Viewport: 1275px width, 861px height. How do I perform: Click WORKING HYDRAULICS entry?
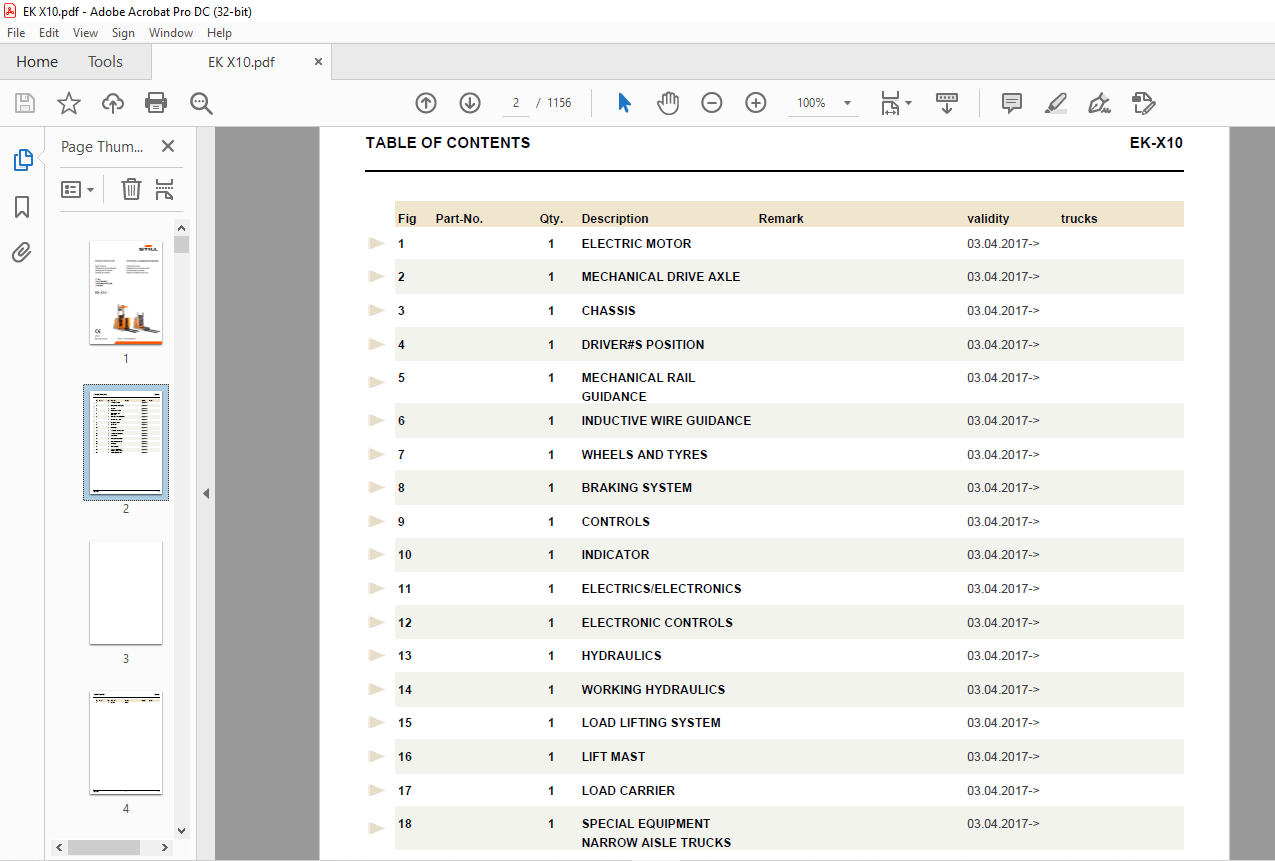pos(653,689)
